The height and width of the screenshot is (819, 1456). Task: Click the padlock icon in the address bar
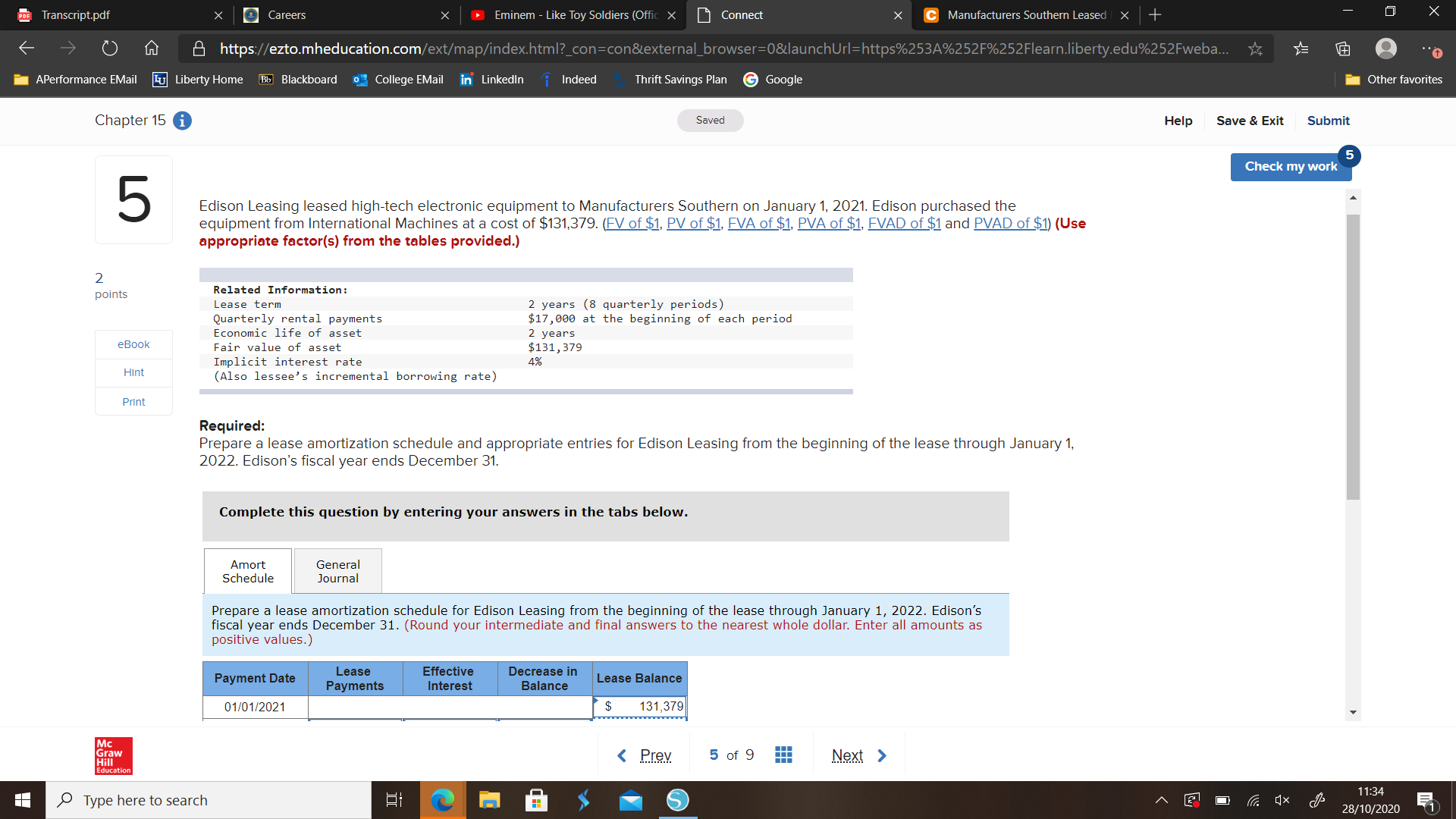coord(199,48)
